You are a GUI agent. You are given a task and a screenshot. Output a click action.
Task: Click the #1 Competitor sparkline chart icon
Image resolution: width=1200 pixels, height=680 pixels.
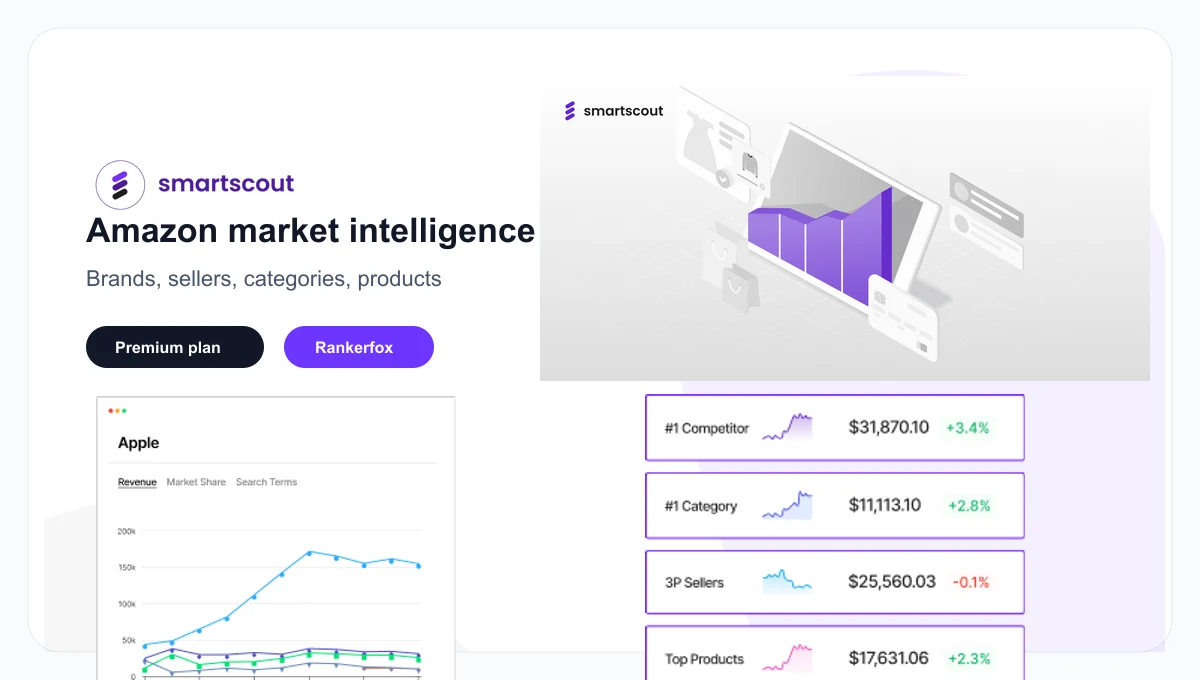tap(787, 427)
